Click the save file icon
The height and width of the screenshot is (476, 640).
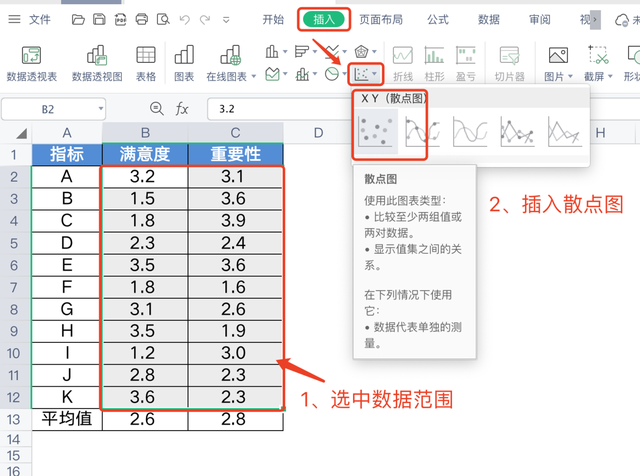tap(99, 19)
